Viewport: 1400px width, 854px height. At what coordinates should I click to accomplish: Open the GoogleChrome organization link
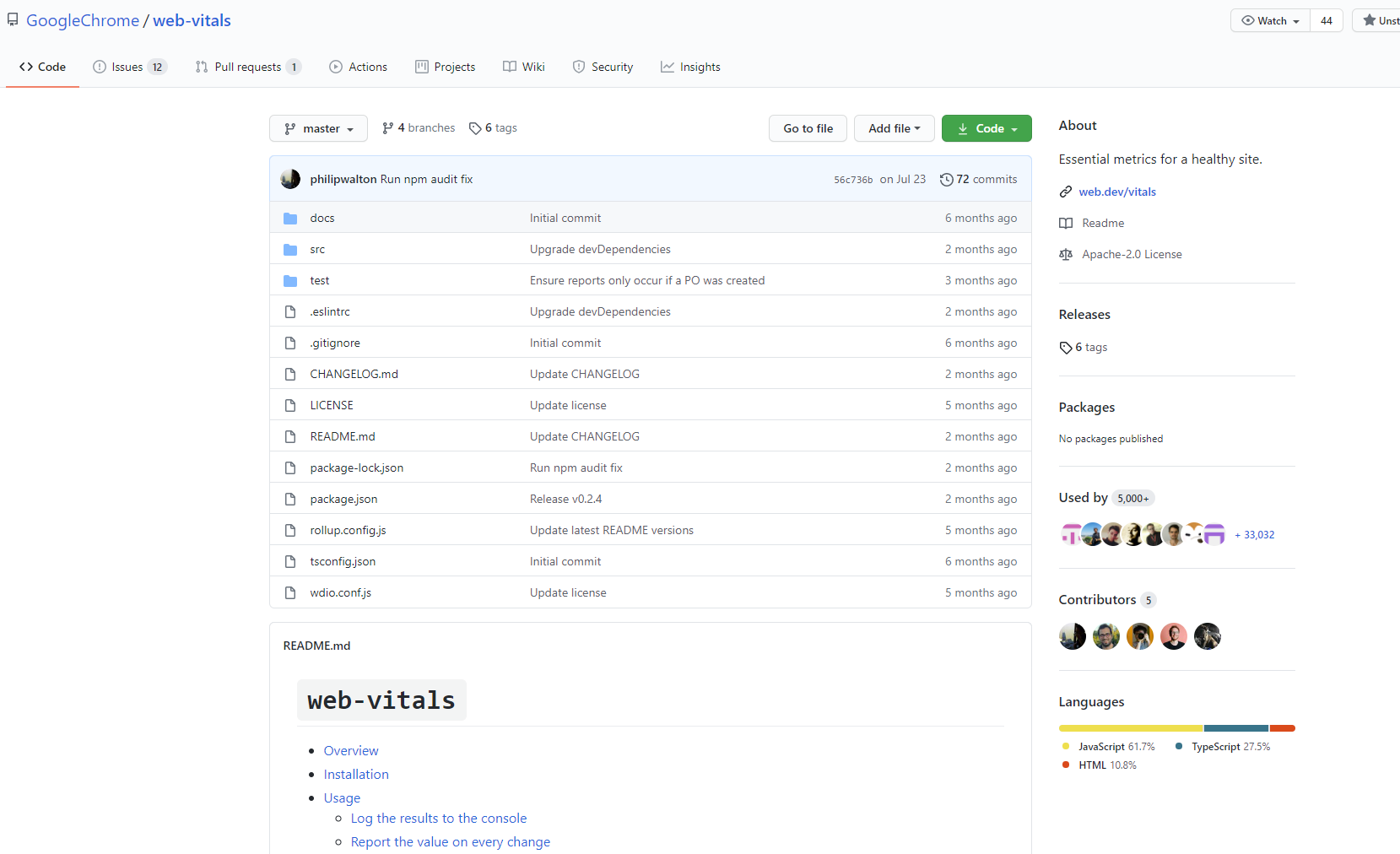83,20
